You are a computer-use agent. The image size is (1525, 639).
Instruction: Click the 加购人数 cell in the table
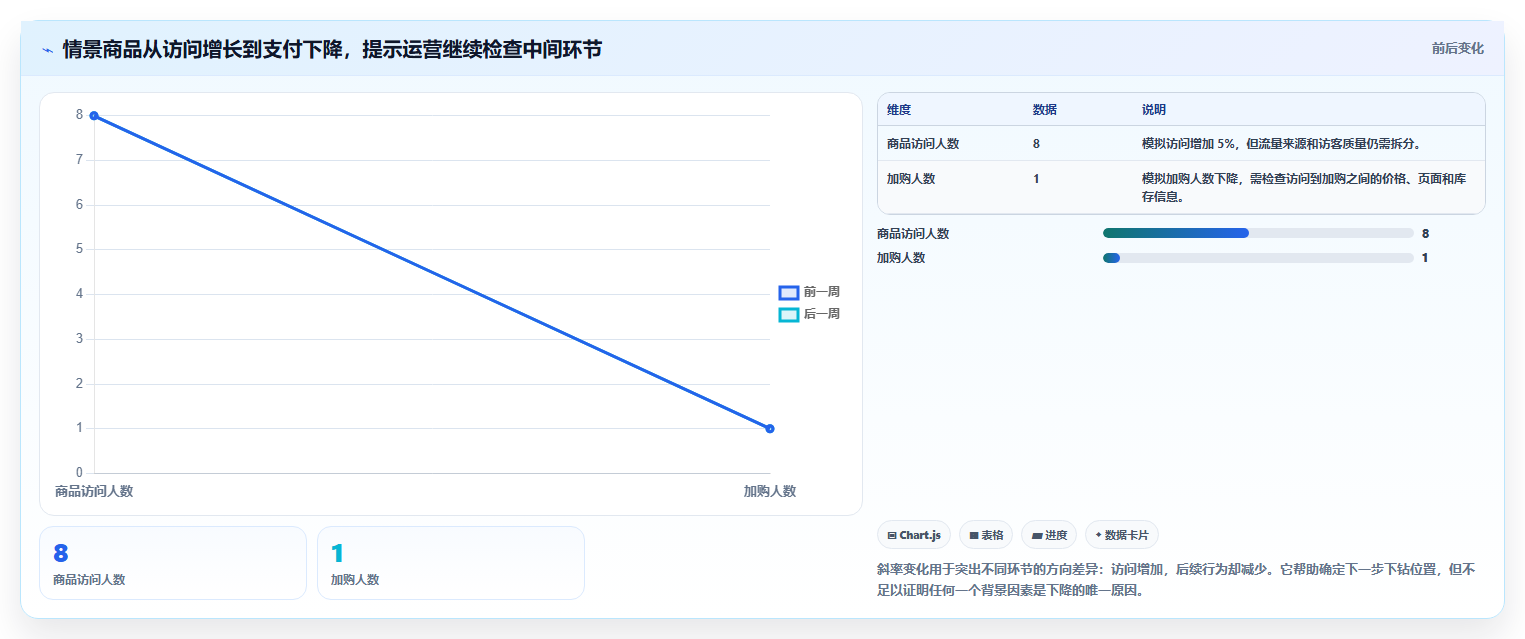click(911, 179)
